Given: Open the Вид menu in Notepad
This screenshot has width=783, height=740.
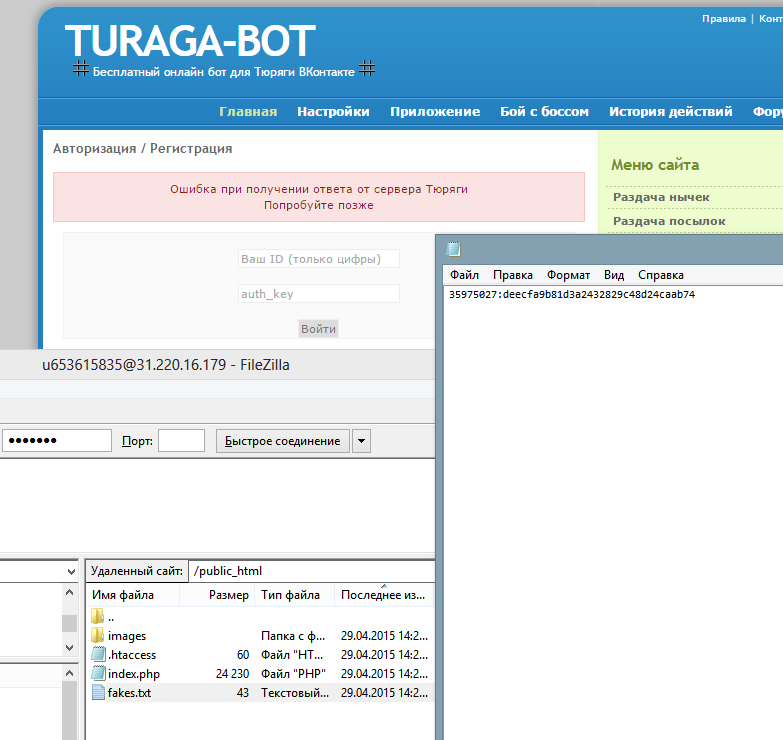Looking at the screenshot, I should [x=614, y=275].
